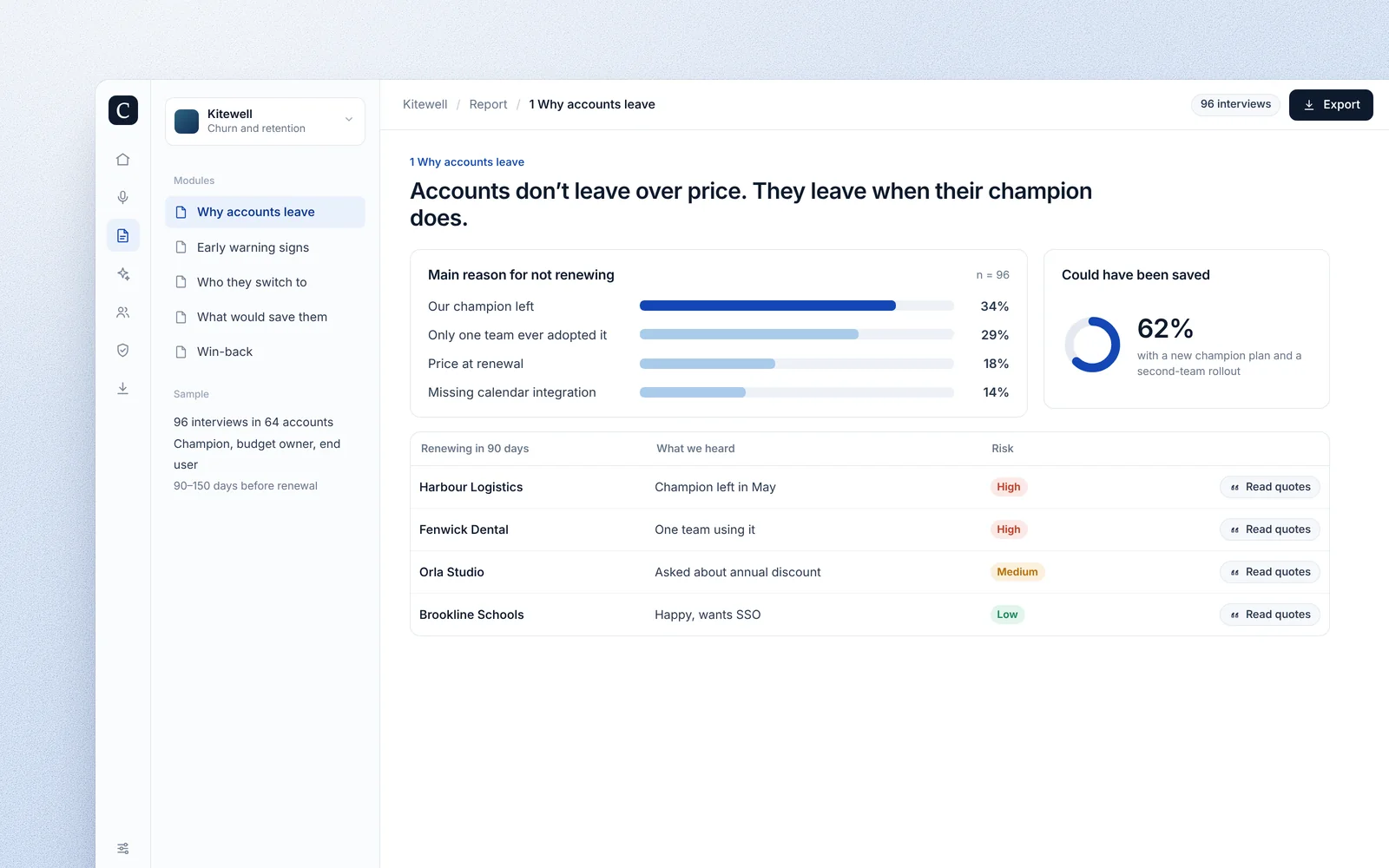The height and width of the screenshot is (868, 1389).
Task: Select the Why accounts leave module
Action: (x=265, y=213)
